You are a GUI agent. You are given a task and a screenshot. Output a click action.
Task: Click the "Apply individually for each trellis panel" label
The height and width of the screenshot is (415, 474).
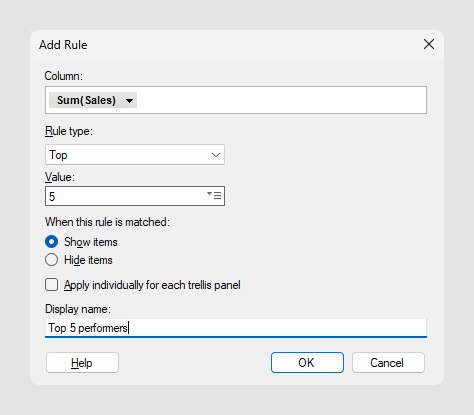click(152, 285)
